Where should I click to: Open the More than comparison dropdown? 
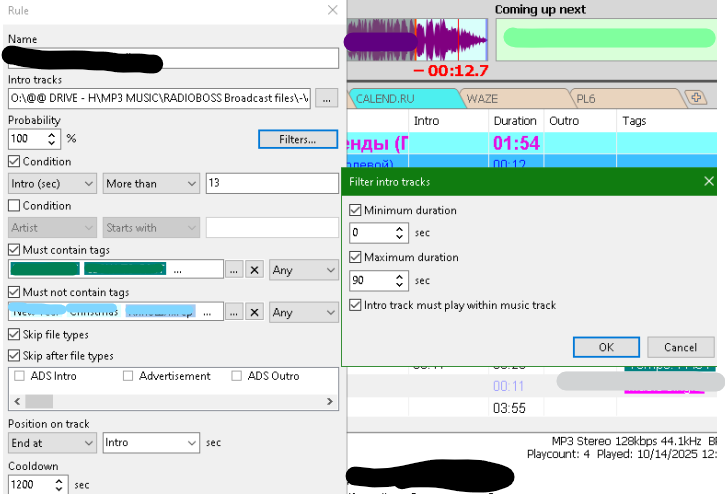point(151,184)
